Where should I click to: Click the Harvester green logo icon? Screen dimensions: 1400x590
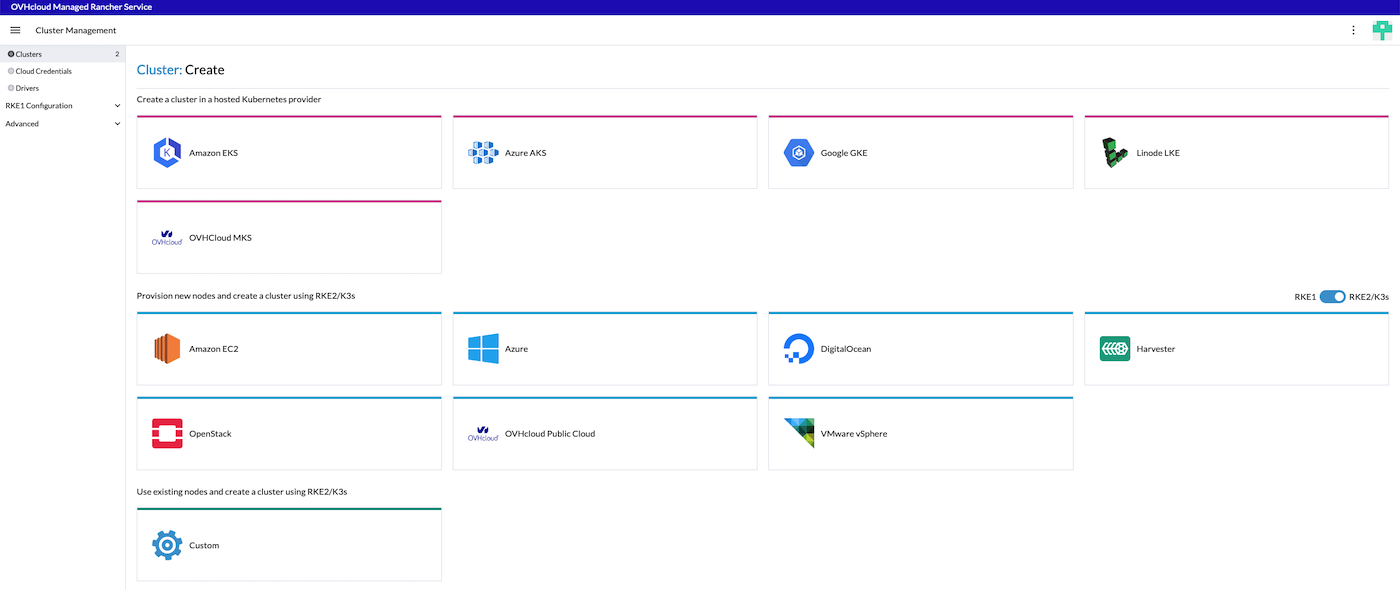click(x=1115, y=349)
